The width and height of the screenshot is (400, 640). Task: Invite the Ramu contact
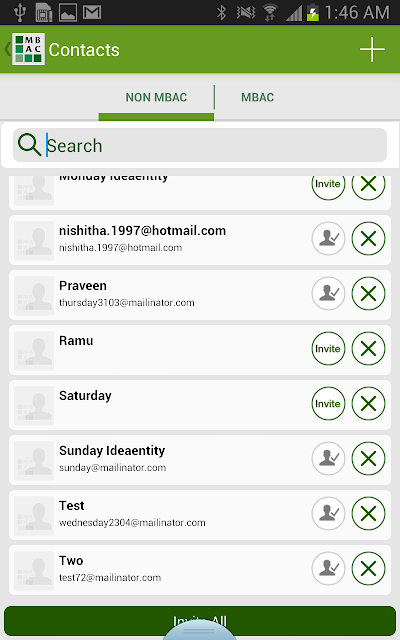pyautogui.click(x=328, y=348)
